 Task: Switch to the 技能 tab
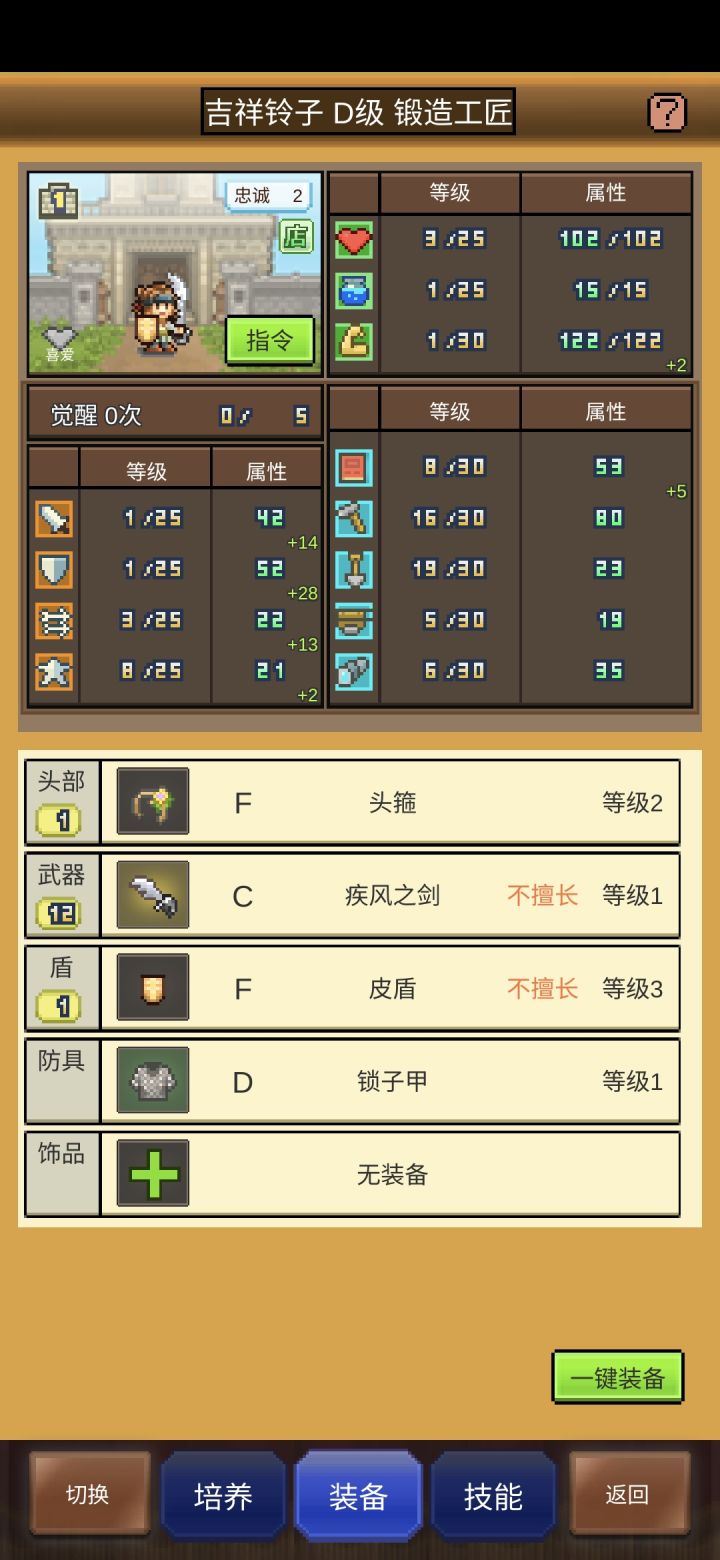coord(493,1496)
